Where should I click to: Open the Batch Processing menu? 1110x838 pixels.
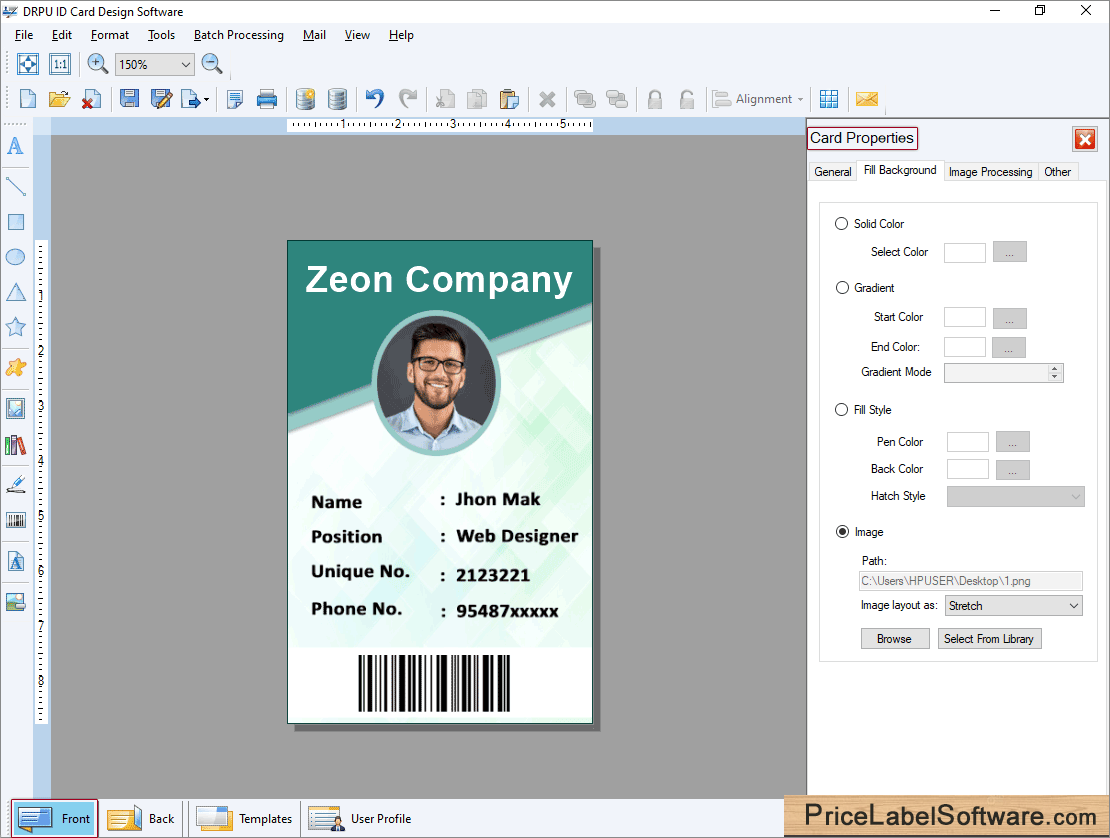[x=238, y=35]
